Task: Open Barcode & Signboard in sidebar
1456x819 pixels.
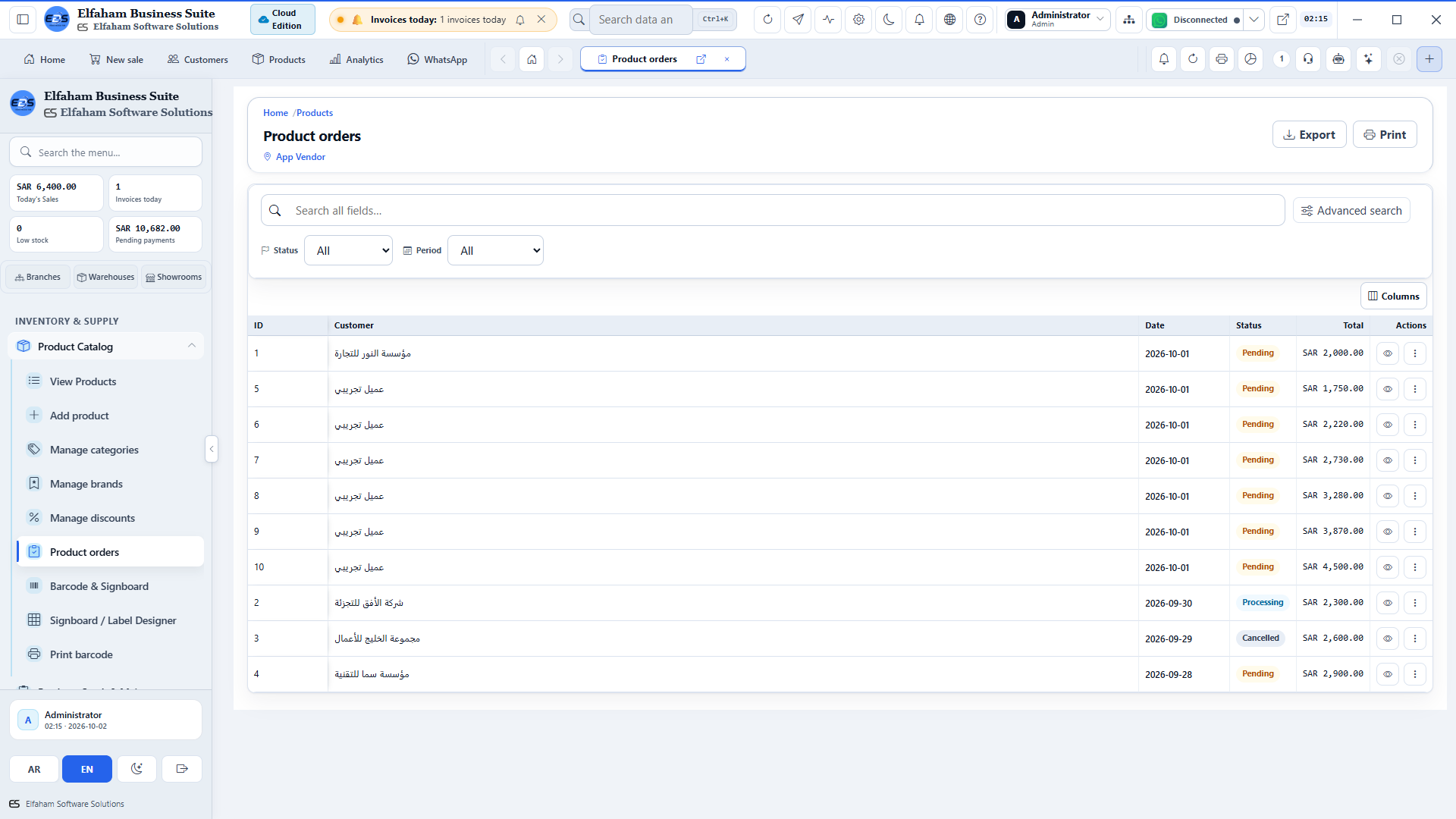Action: 110,586
